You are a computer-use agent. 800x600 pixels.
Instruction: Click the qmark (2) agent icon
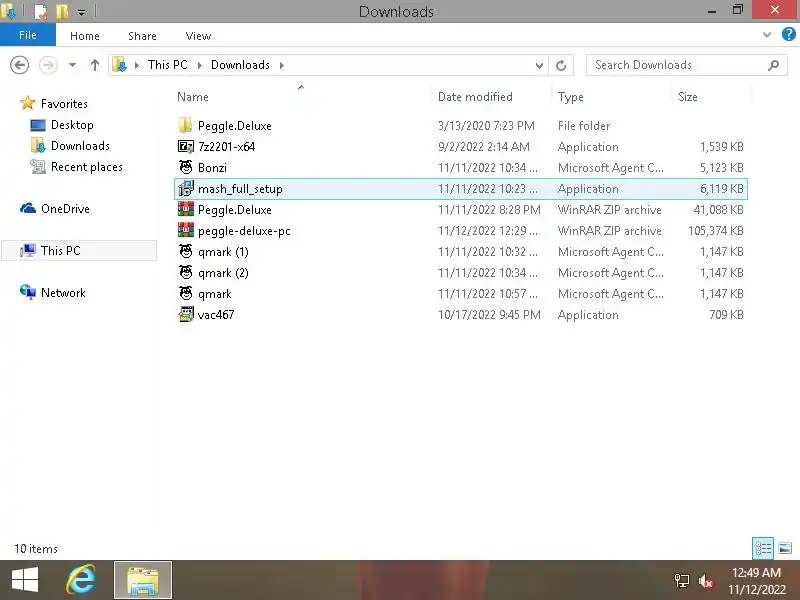(186, 272)
